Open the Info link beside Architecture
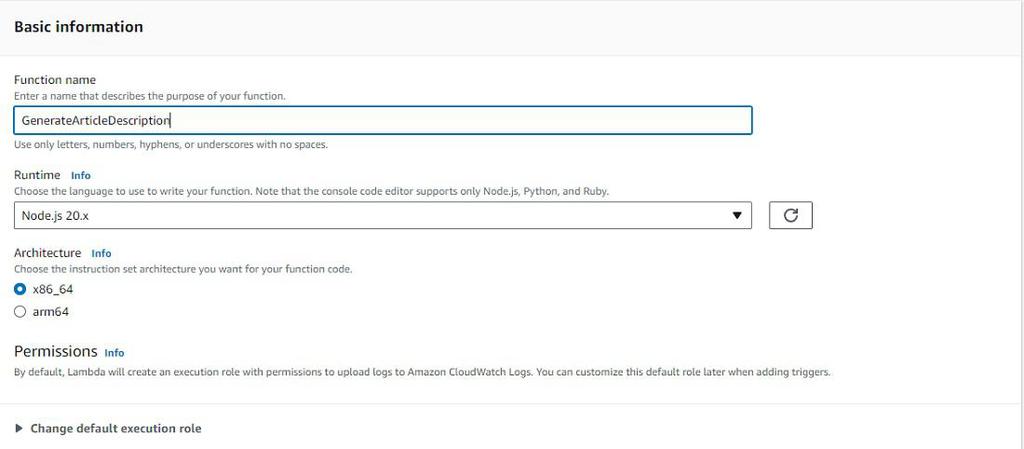Viewport: 1024px width, 449px height. (x=101, y=253)
